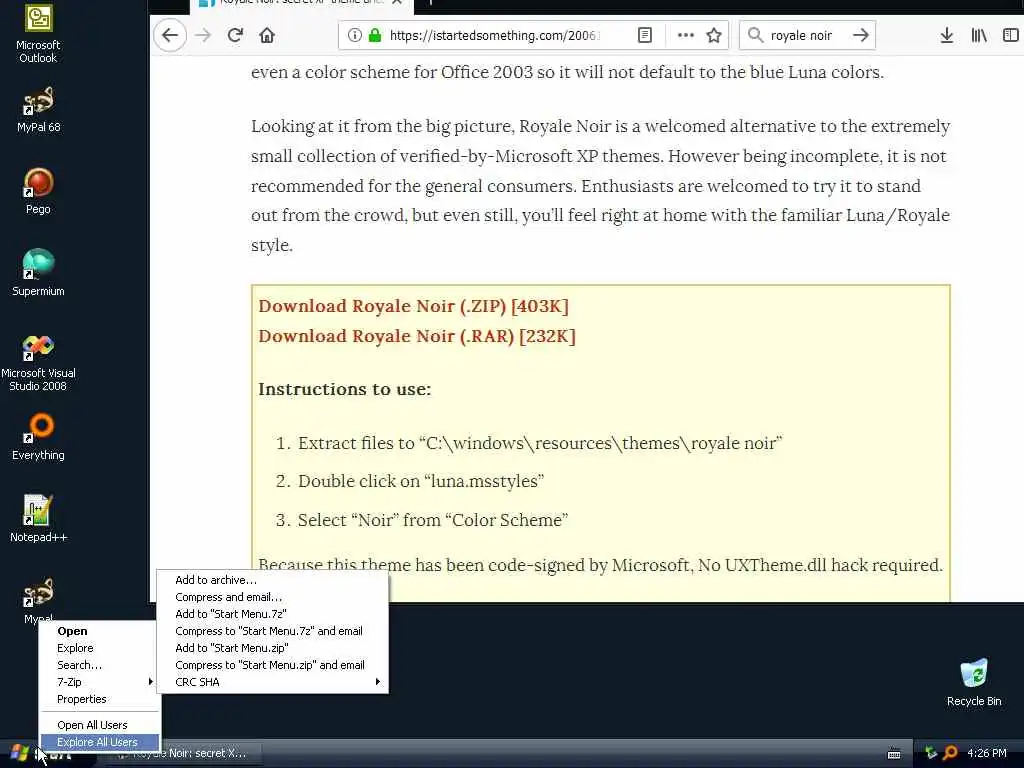1024x768 pixels.
Task: Click the search magnifier icon
Action: point(755,35)
